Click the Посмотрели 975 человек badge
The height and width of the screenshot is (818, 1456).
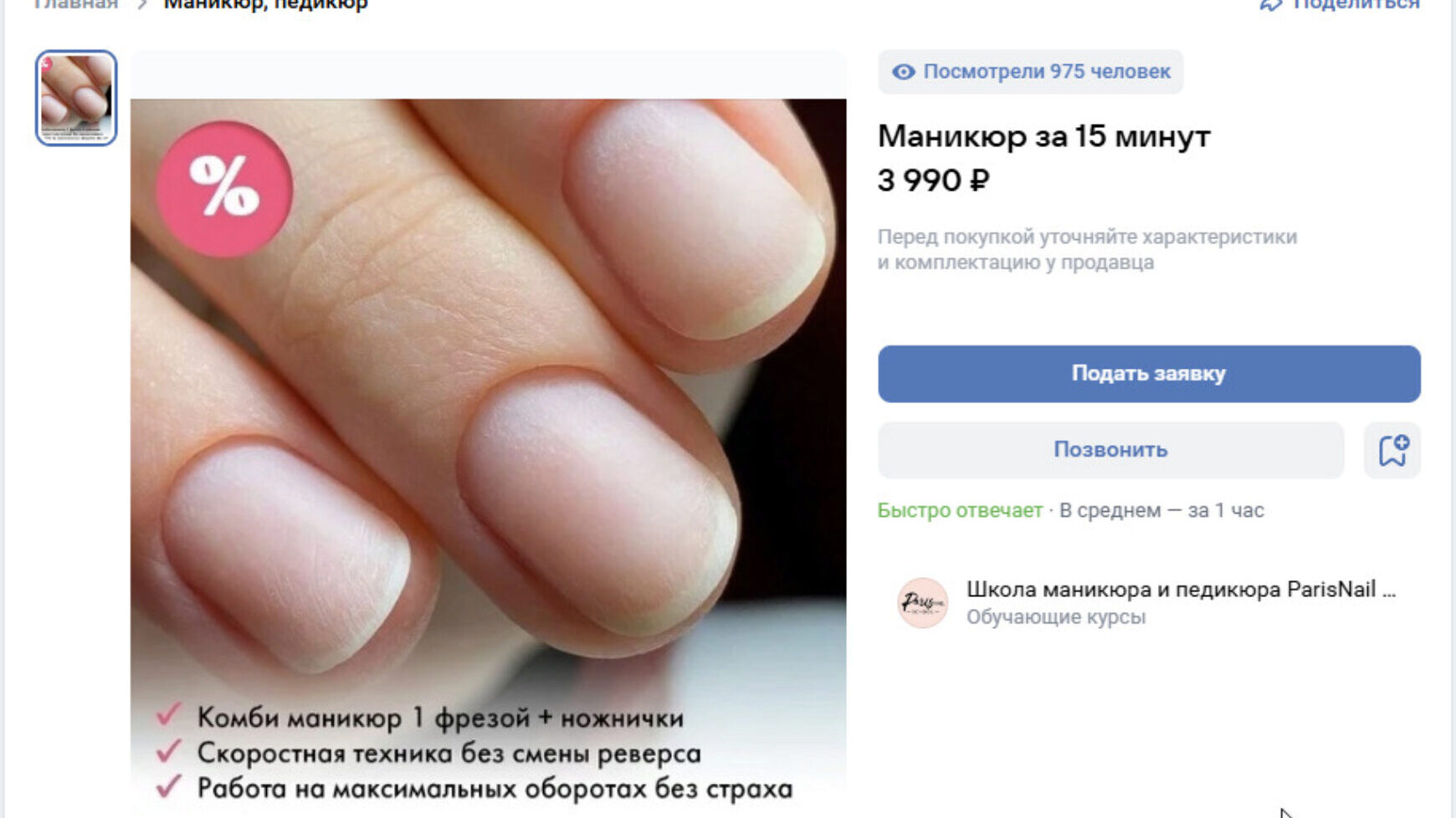tap(1031, 72)
